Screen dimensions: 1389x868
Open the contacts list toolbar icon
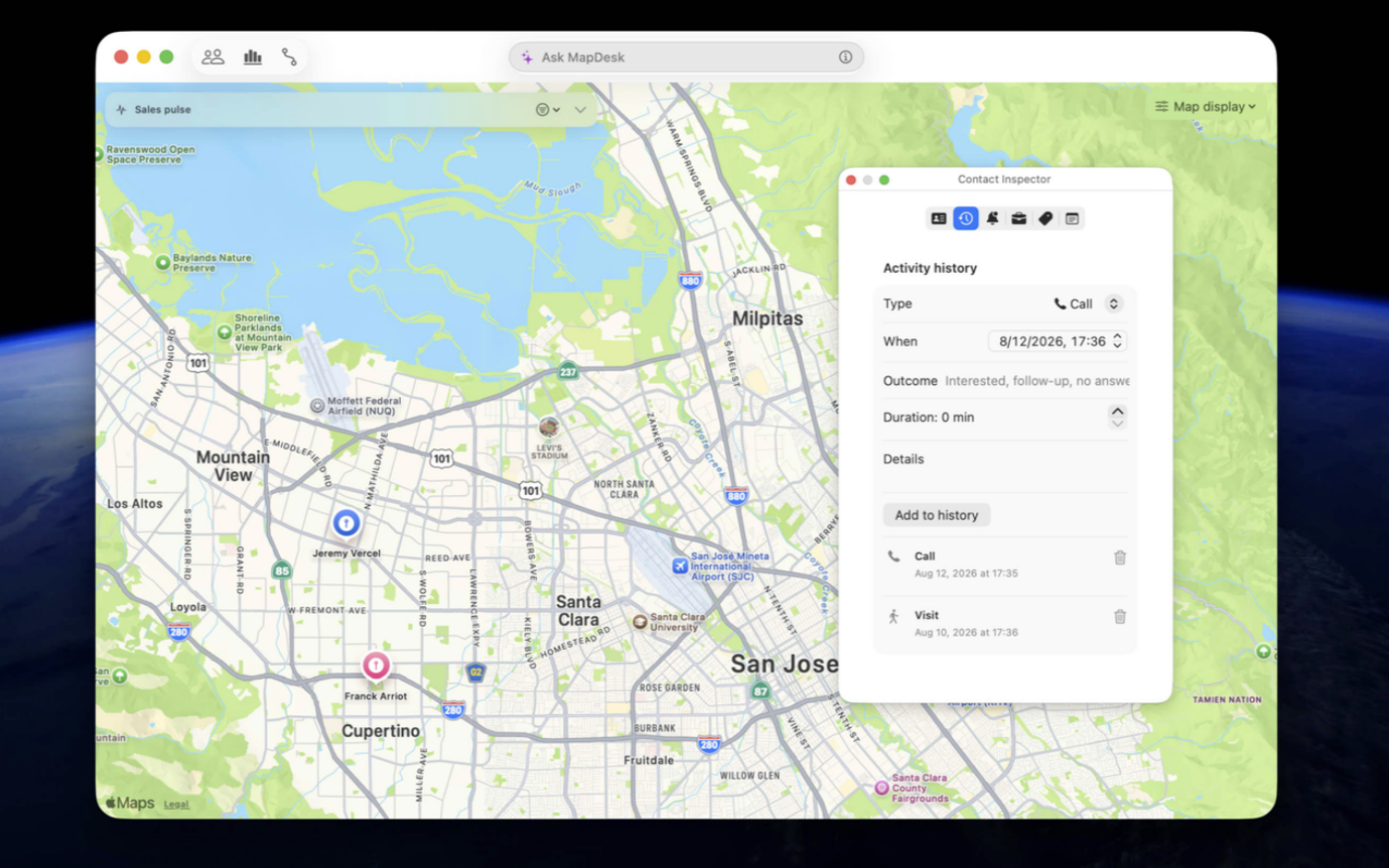click(213, 57)
